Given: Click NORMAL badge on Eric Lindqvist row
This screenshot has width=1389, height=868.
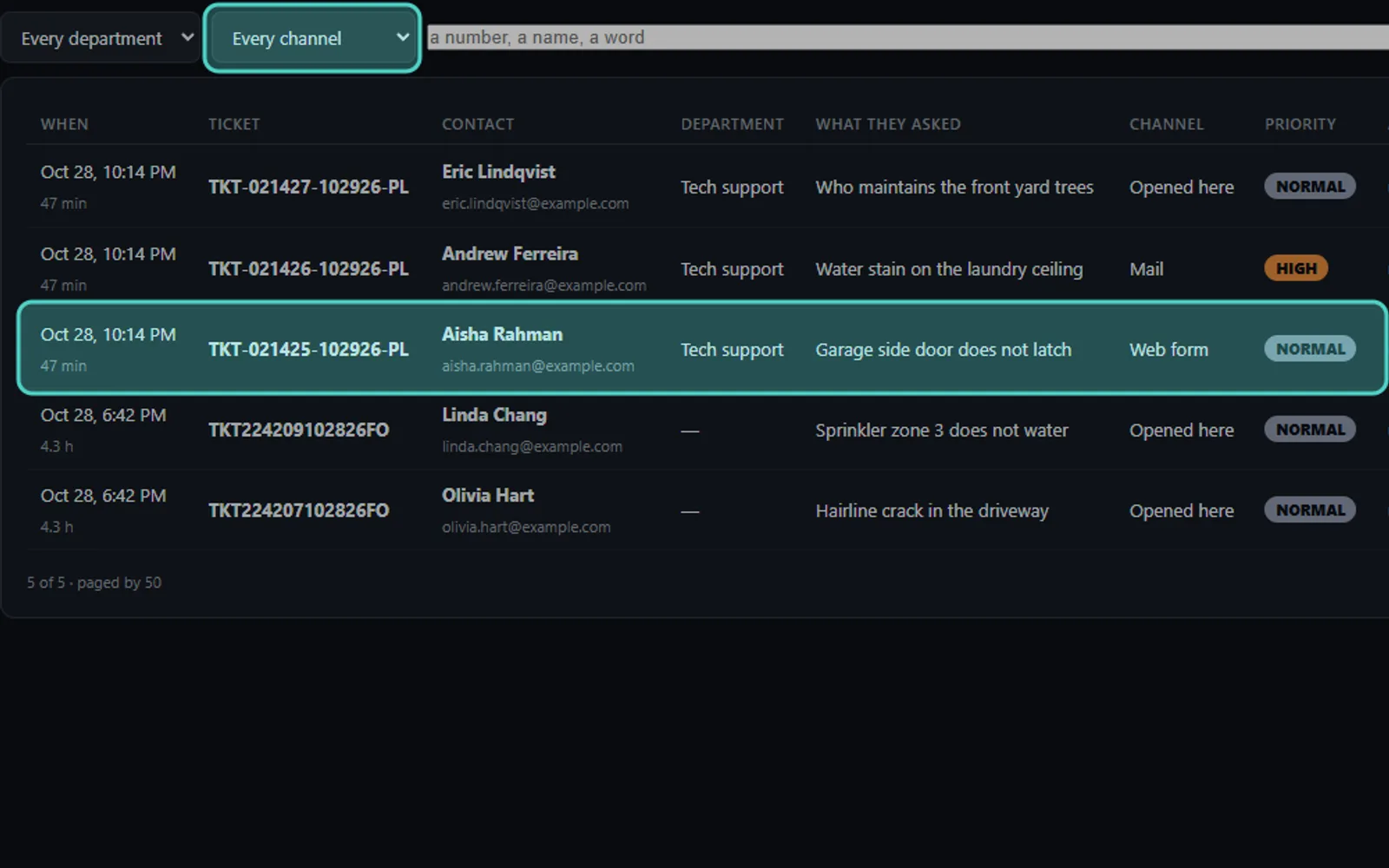Looking at the screenshot, I should coord(1310,187).
